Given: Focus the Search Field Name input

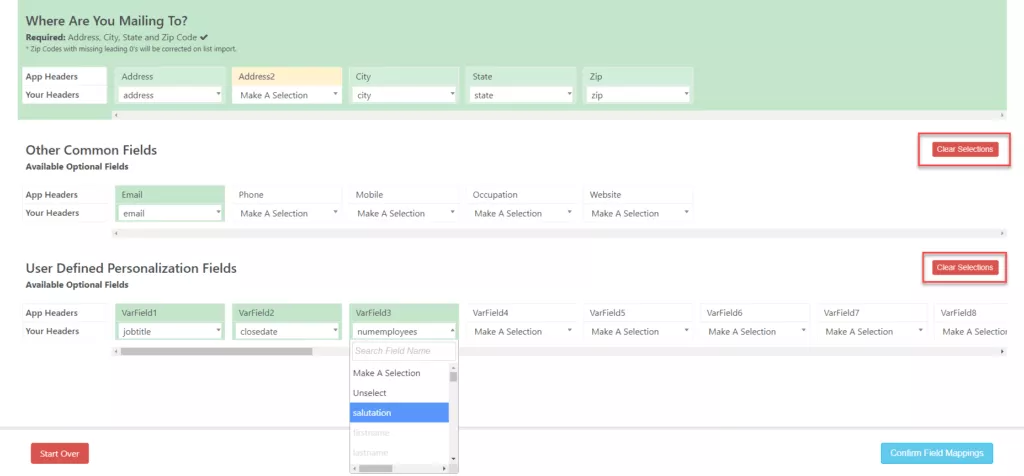Looking at the screenshot, I should click(x=404, y=351).
